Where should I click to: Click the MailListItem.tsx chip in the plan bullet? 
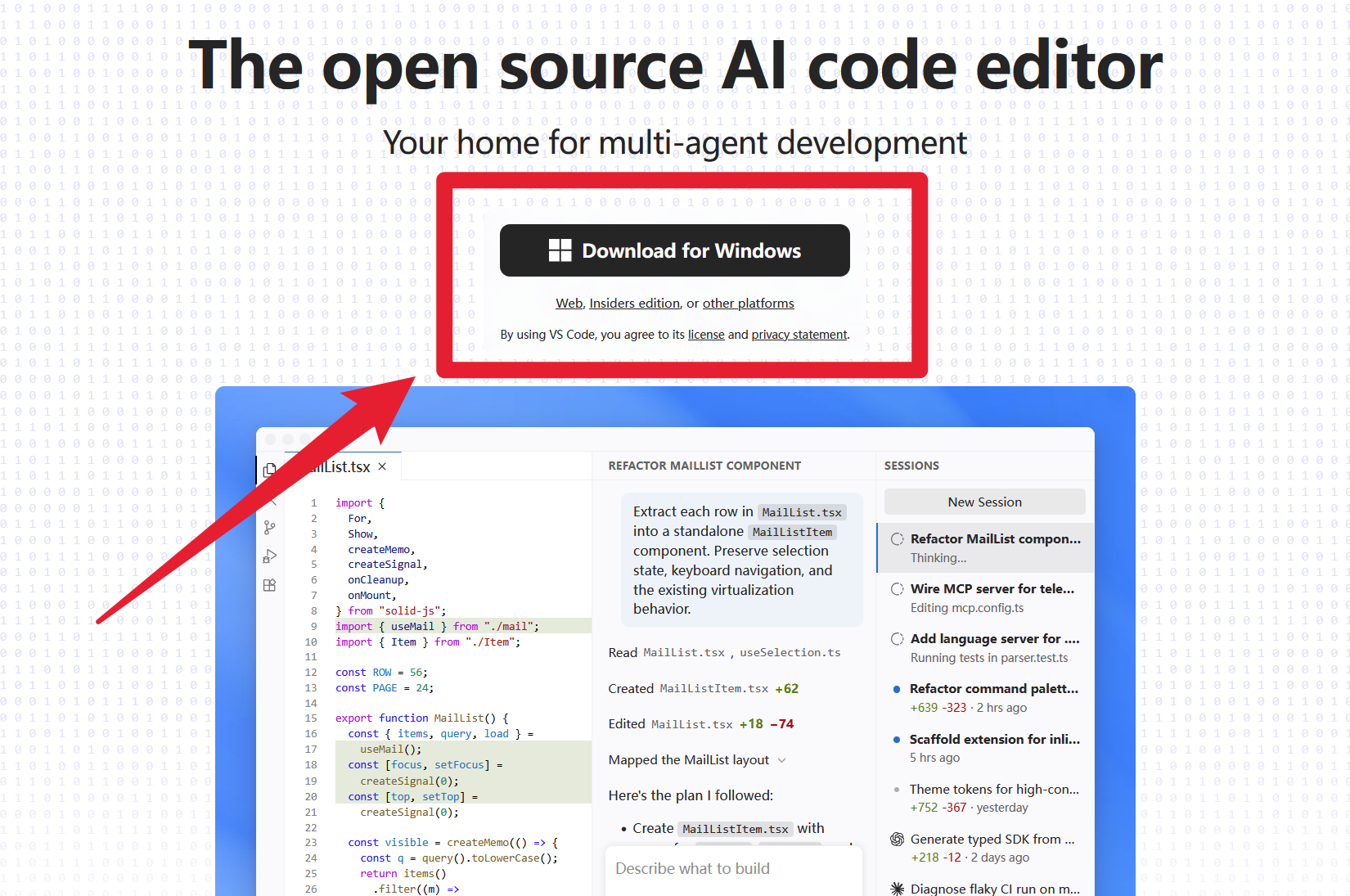tap(736, 829)
